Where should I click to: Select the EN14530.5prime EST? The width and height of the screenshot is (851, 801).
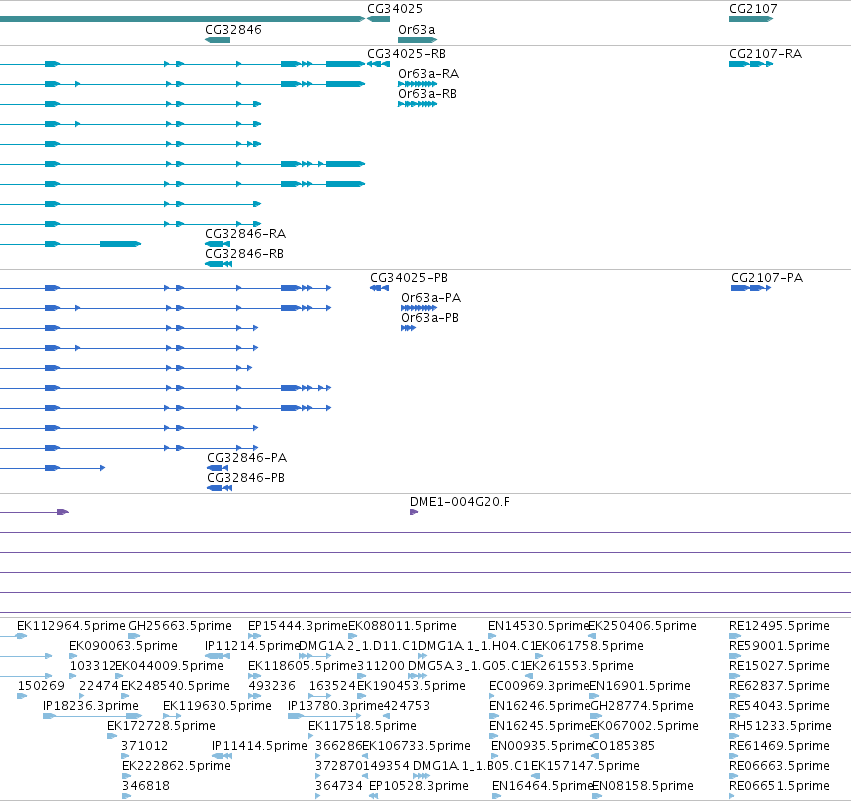pos(492,636)
